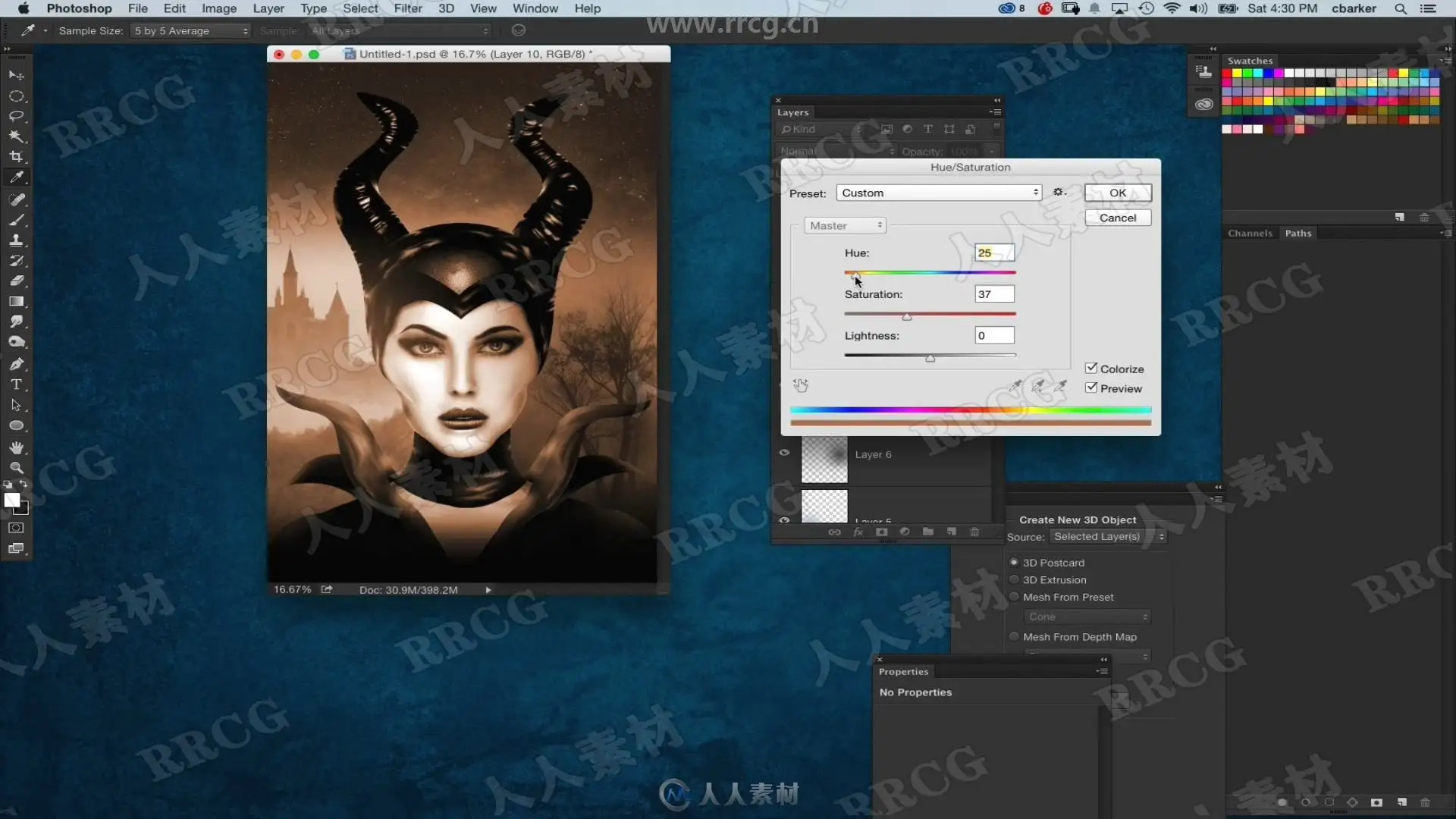Select the Hand tool
Screen dimensions: 1456x819
(16, 447)
